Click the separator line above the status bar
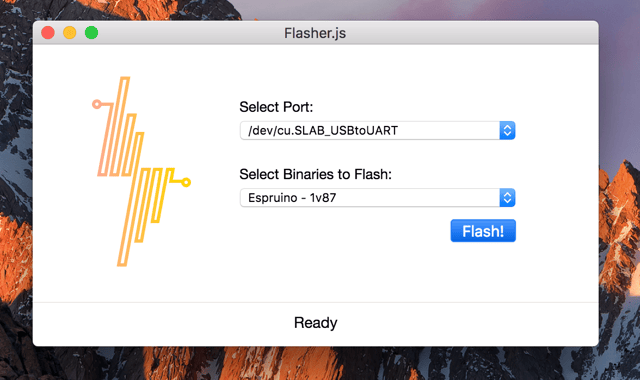The height and width of the screenshot is (380, 640). (316, 302)
